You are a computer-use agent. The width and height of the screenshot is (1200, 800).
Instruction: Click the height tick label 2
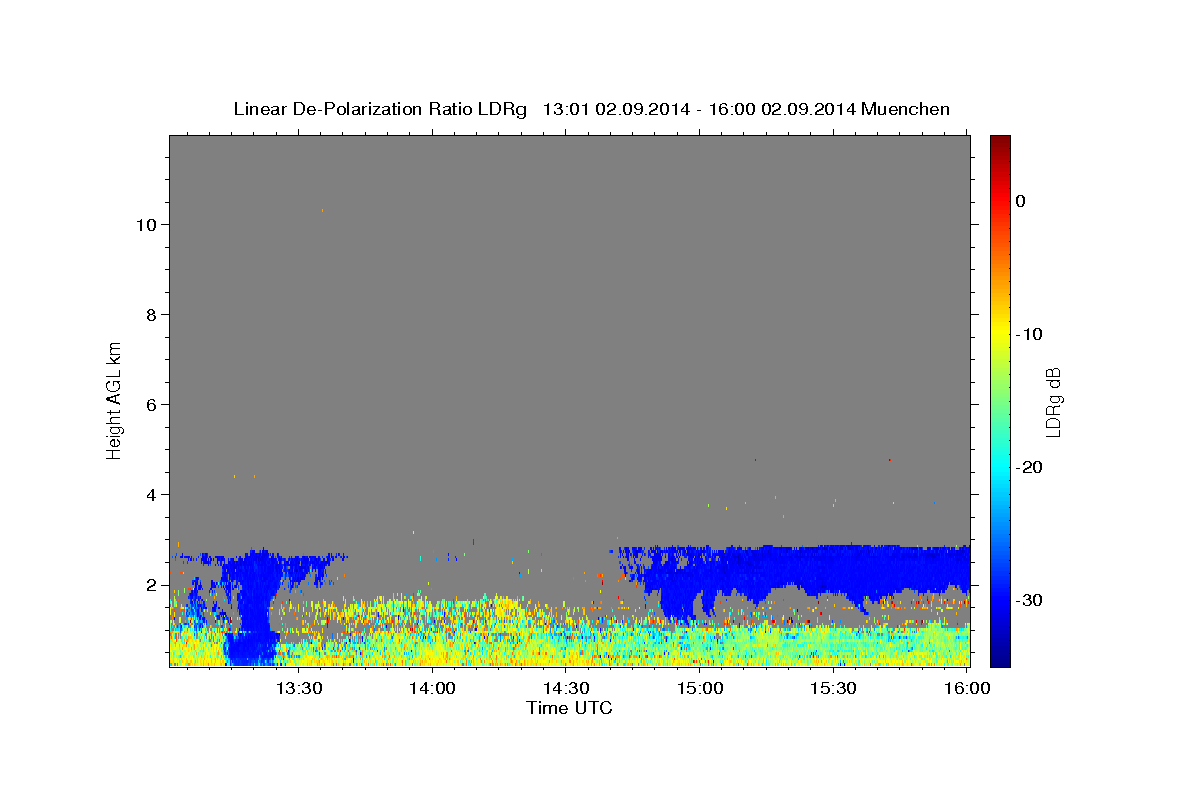tap(151, 585)
